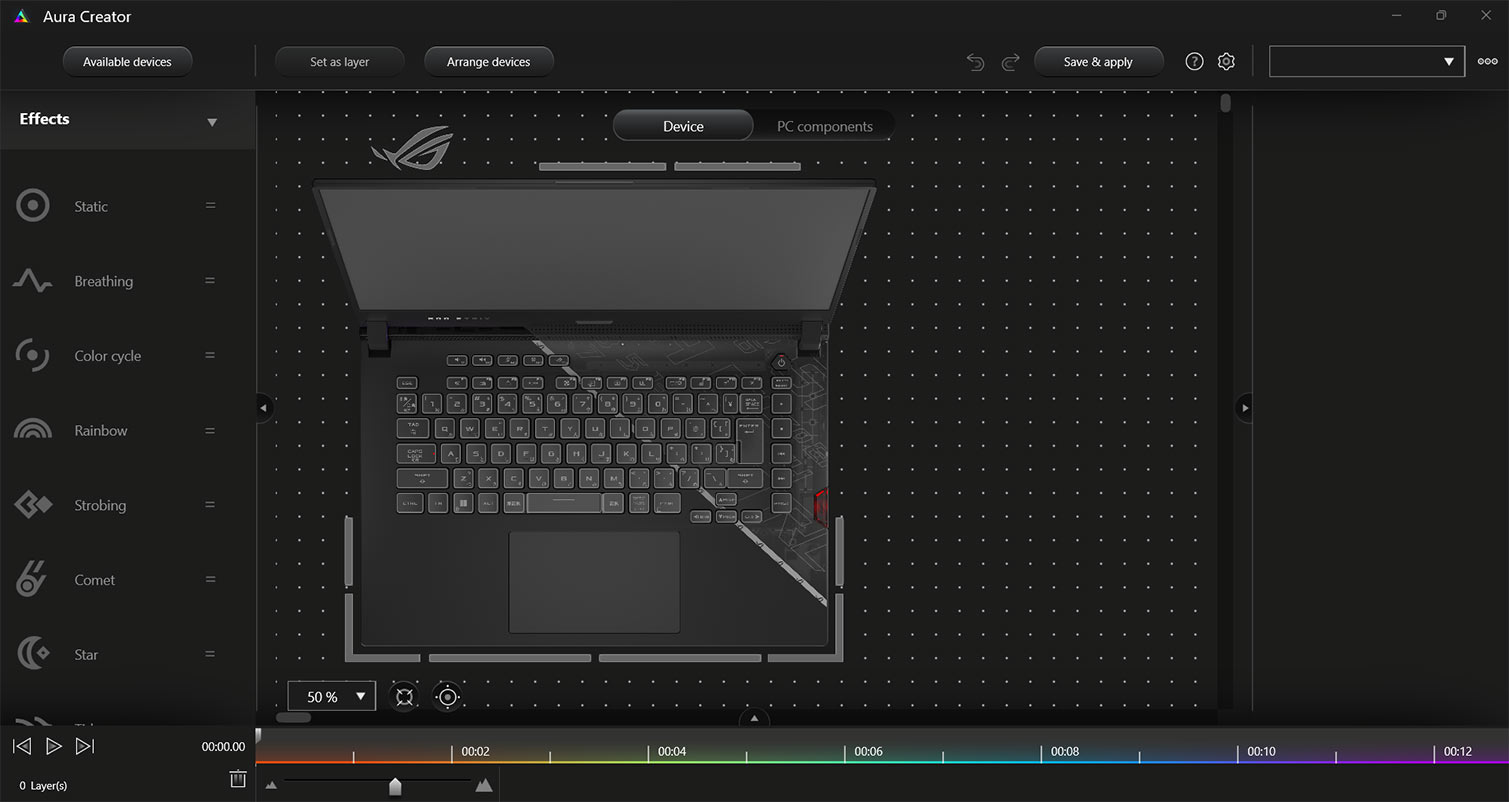Stay on the Device tab
The width and height of the screenshot is (1509, 802).
pyautogui.click(x=683, y=126)
